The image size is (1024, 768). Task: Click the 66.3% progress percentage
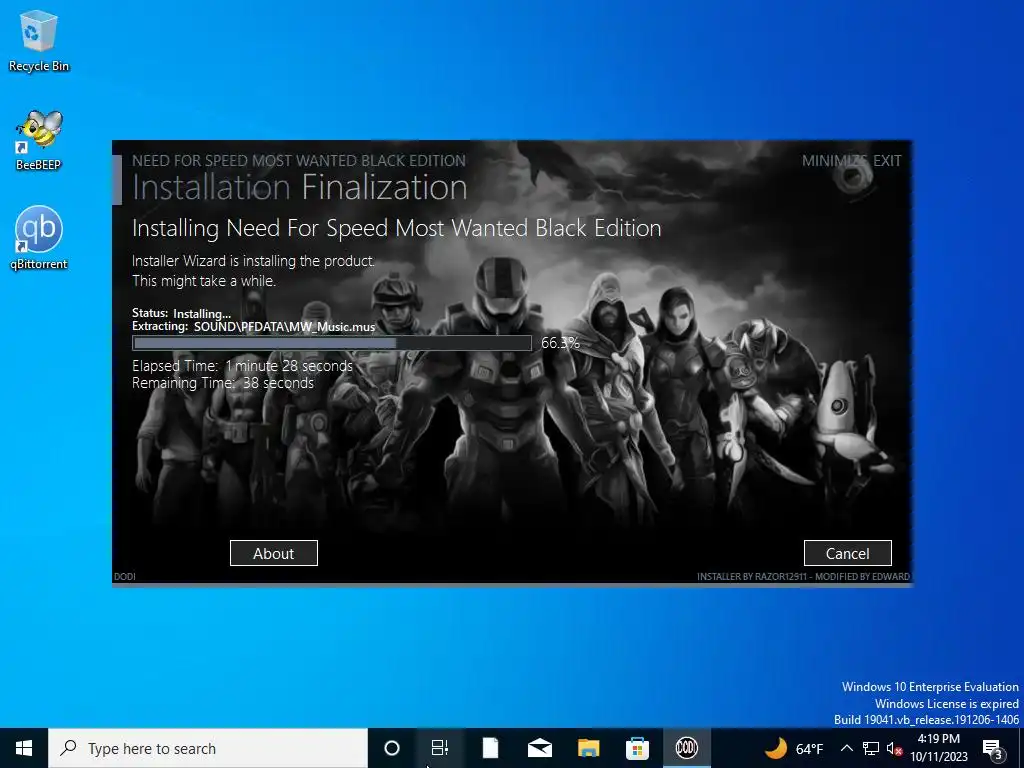pos(560,343)
